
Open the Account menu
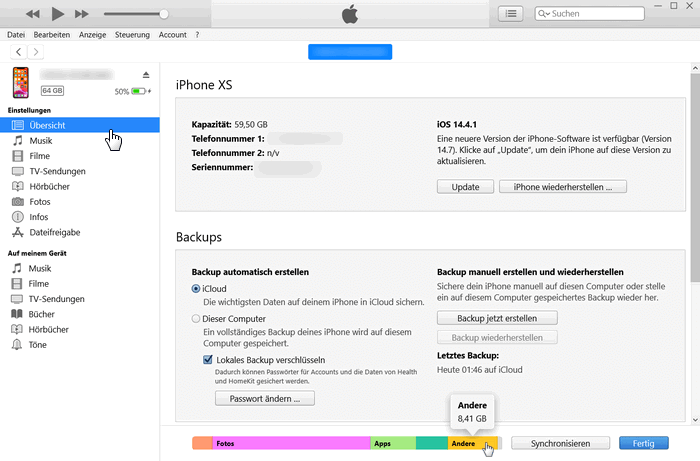point(173,35)
